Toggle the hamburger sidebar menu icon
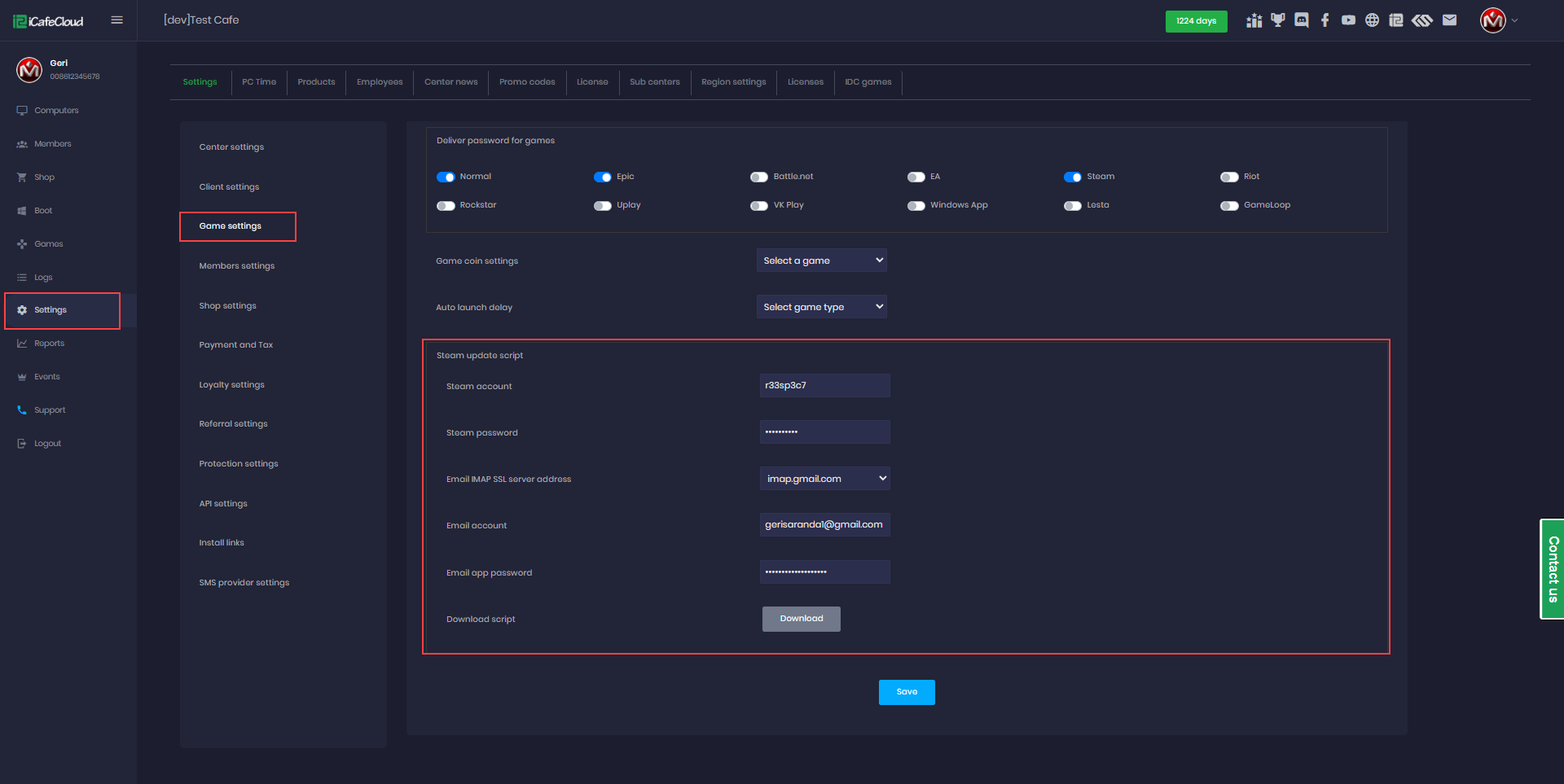The width and height of the screenshot is (1564, 784). coord(117,20)
